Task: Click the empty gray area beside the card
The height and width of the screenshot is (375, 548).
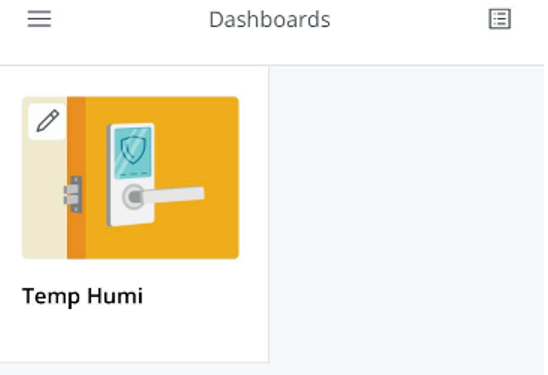Action: point(406,214)
